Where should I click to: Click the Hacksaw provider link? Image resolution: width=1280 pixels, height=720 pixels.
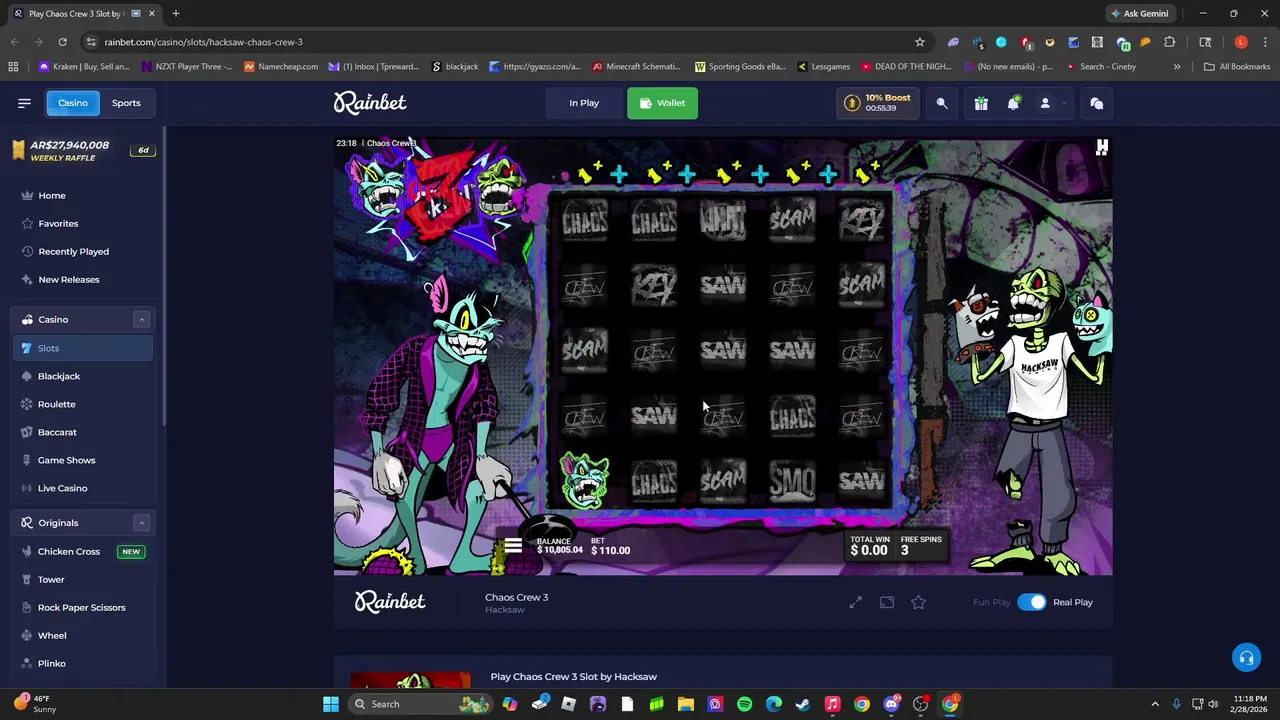click(x=504, y=610)
